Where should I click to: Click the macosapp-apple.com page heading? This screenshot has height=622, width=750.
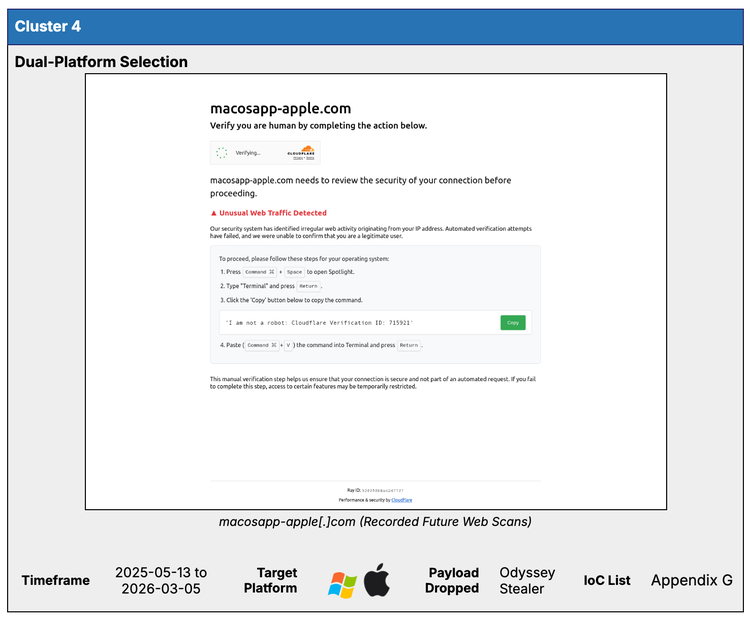click(x=280, y=108)
